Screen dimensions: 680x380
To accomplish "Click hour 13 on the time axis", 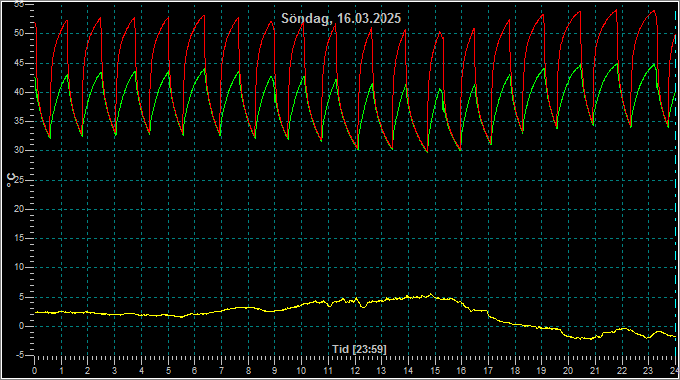I will [x=381, y=371].
